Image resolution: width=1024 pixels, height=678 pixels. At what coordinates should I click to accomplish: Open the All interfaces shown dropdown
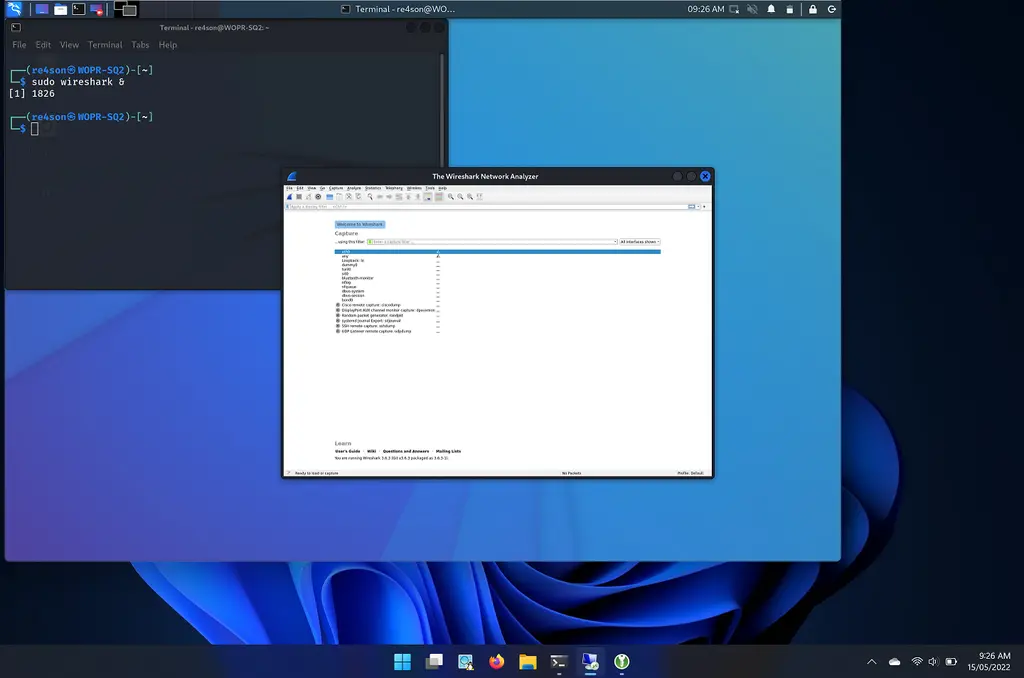point(640,242)
